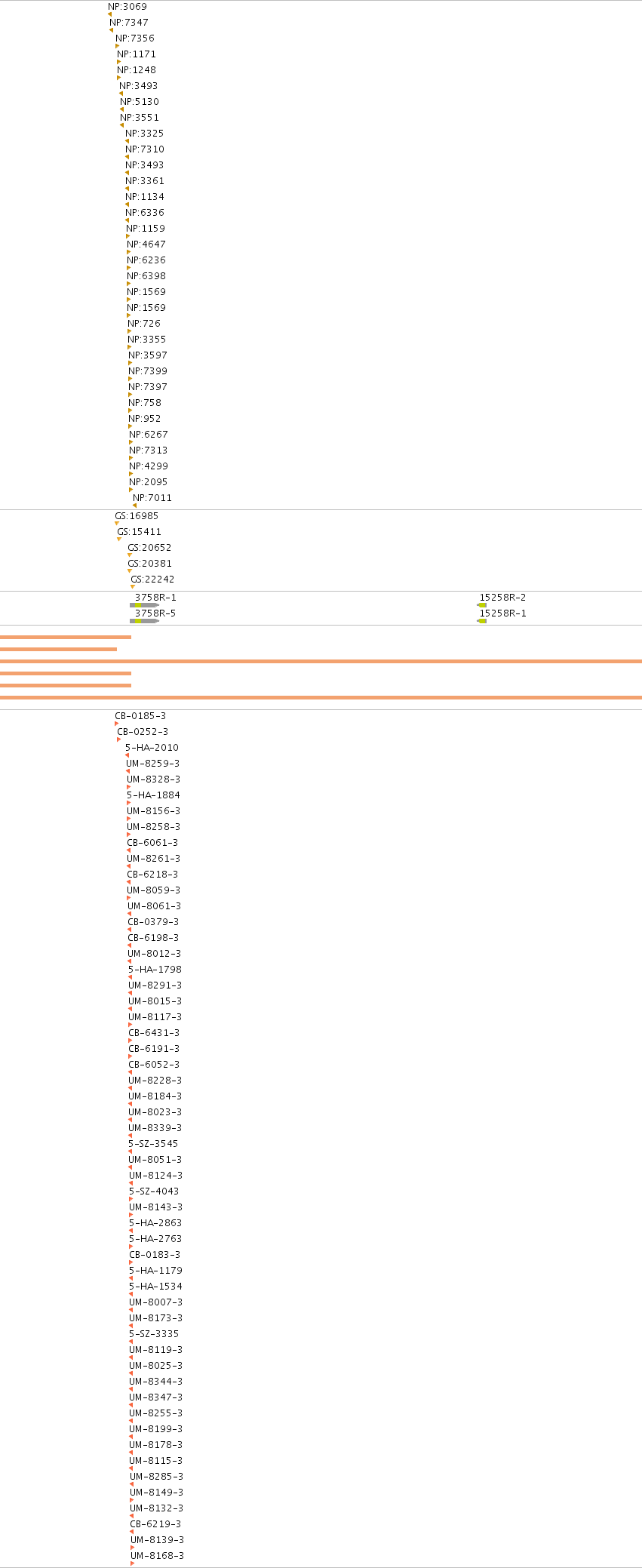Select the NP:726 feature
This screenshot has height=1568, width=642.
pos(144,324)
